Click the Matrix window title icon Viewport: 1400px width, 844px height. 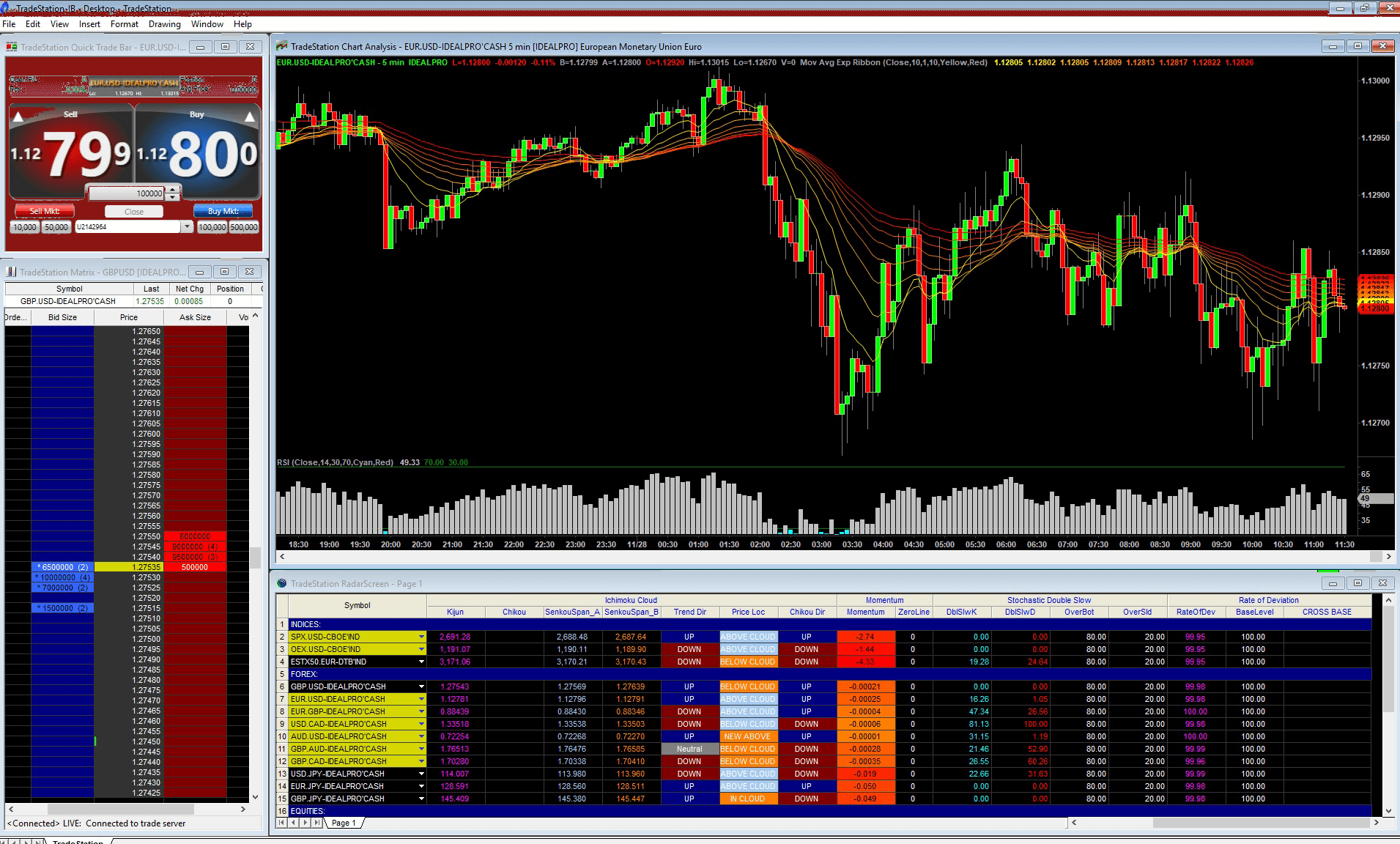click(x=11, y=272)
